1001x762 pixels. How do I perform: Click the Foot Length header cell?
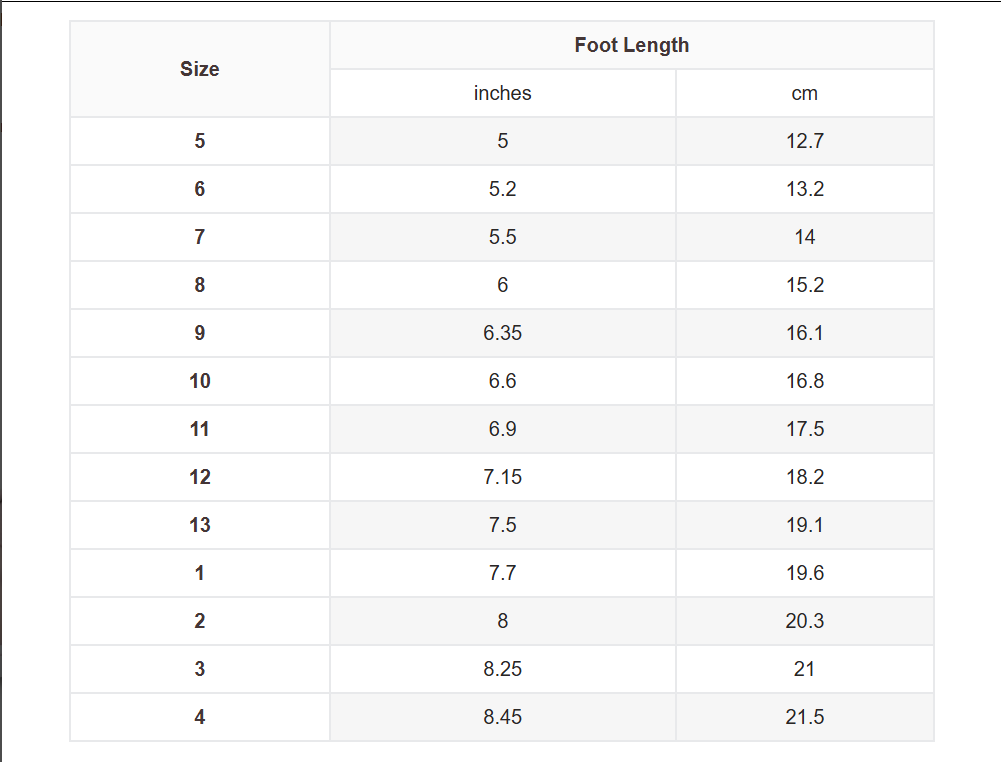[632, 45]
